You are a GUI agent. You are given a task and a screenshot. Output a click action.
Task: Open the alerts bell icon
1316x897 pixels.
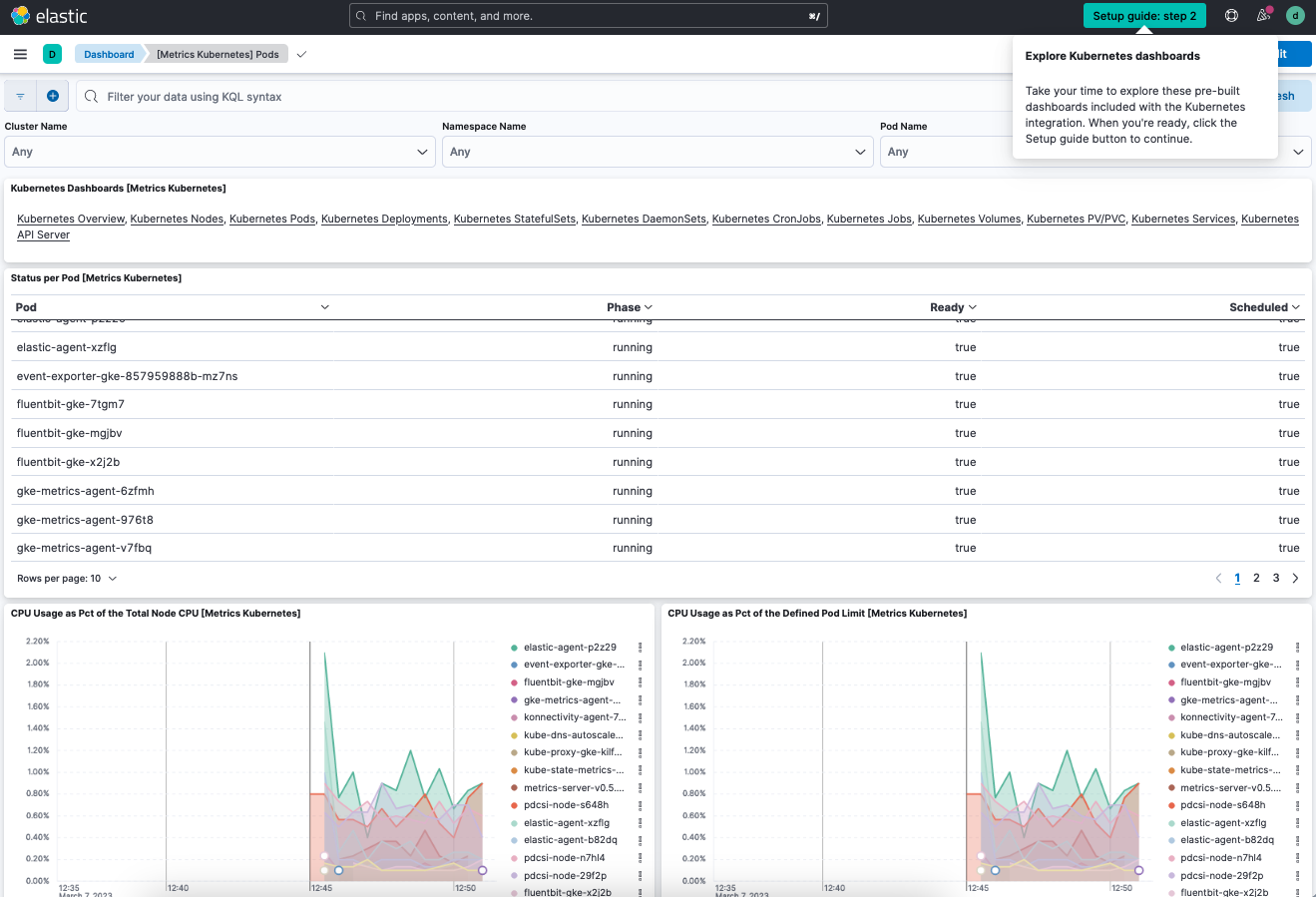pyautogui.click(x=1262, y=15)
